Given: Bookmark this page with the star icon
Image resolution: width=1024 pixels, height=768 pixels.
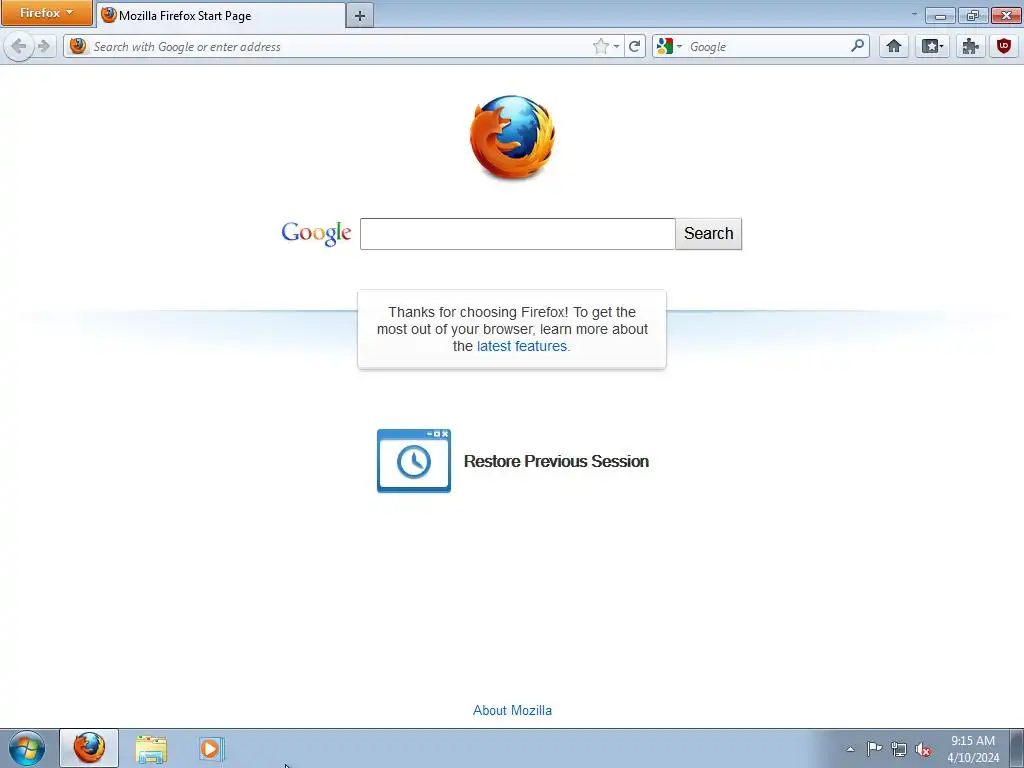Looking at the screenshot, I should click(x=600, y=46).
